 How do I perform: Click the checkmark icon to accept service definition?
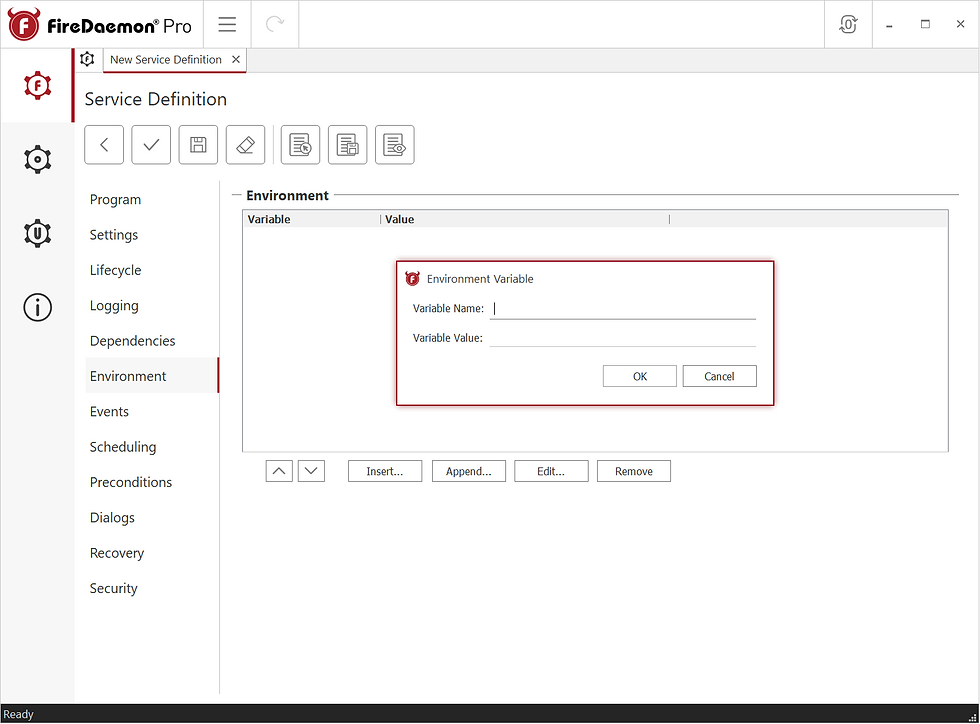(151, 144)
